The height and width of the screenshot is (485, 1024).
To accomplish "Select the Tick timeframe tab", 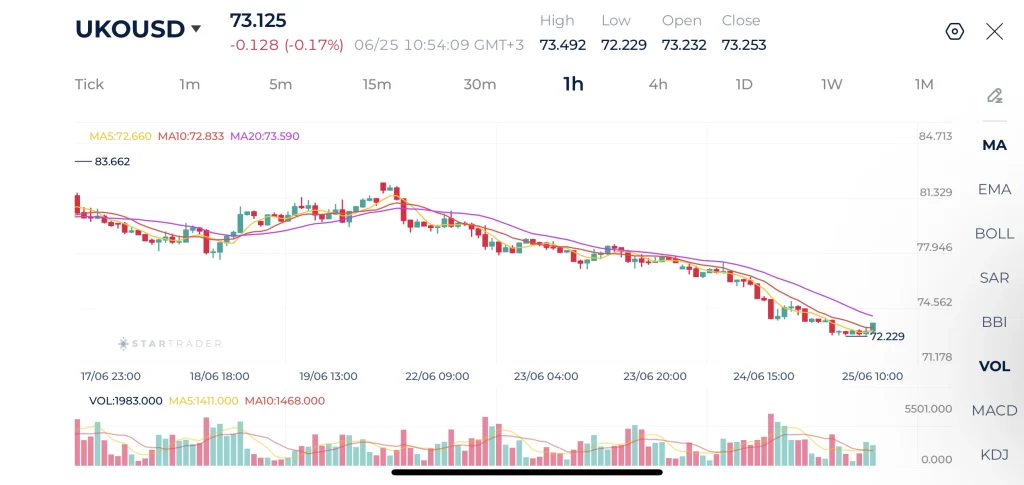I will (x=89, y=84).
